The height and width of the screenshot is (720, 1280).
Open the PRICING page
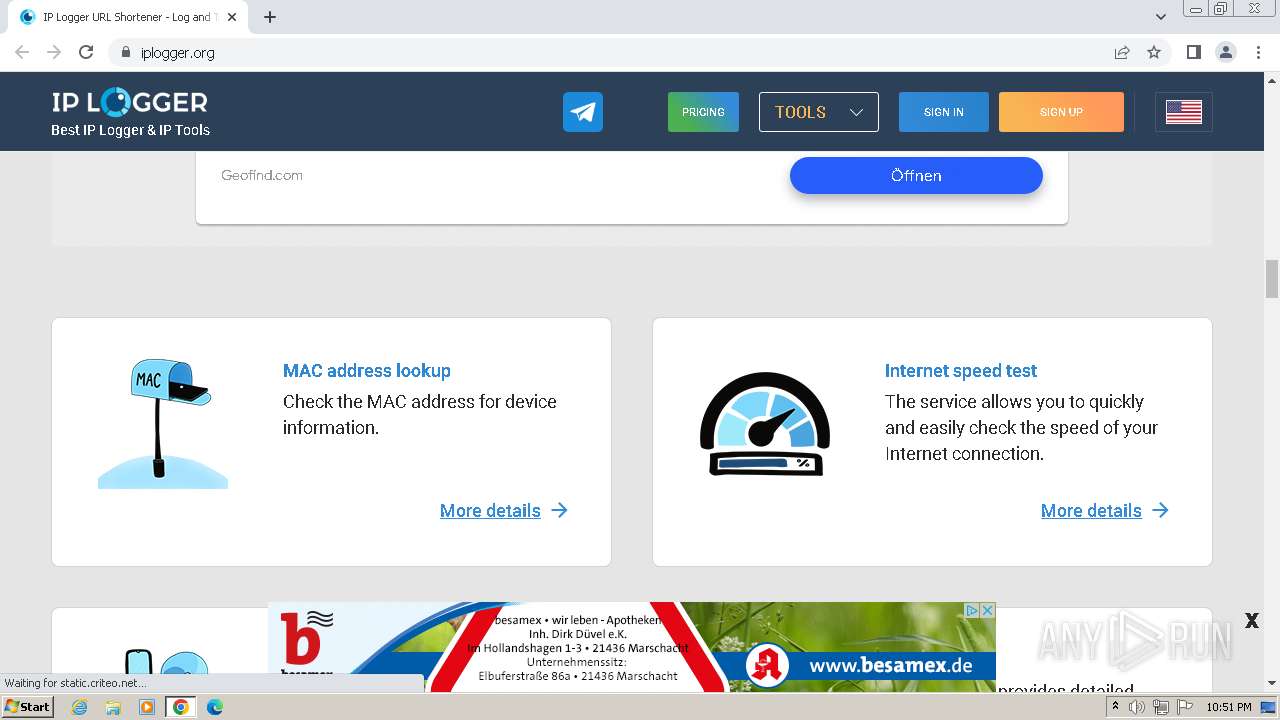(x=703, y=112)
